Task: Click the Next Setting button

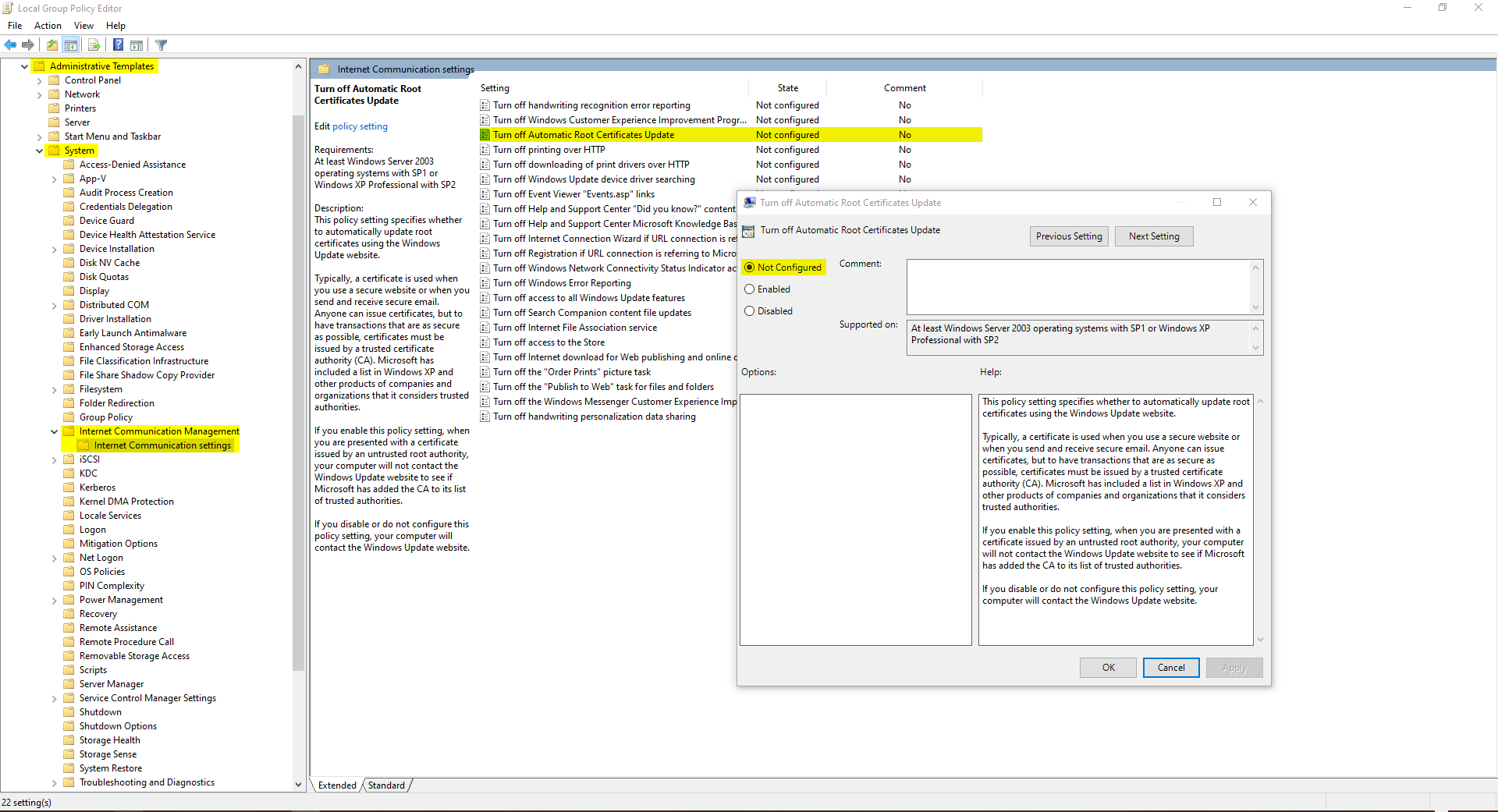Action: (1153, 236)
